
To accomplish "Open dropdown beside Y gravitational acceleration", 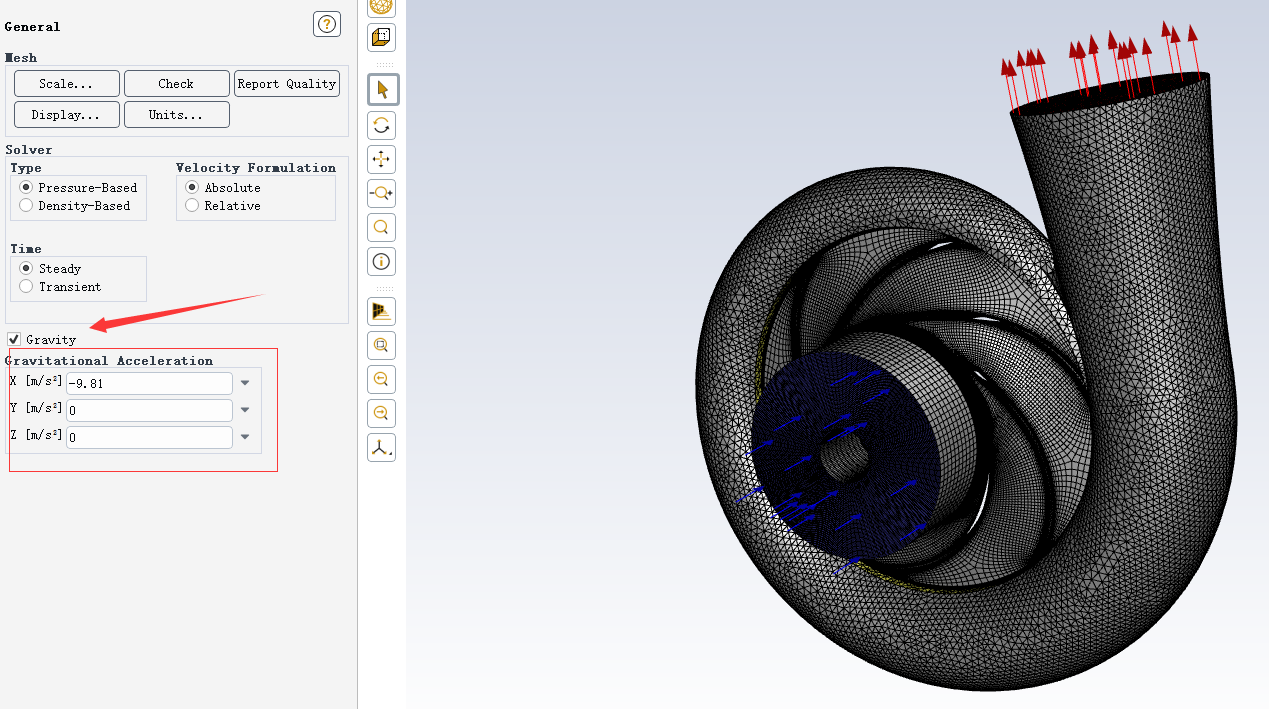I will (245, 410).
